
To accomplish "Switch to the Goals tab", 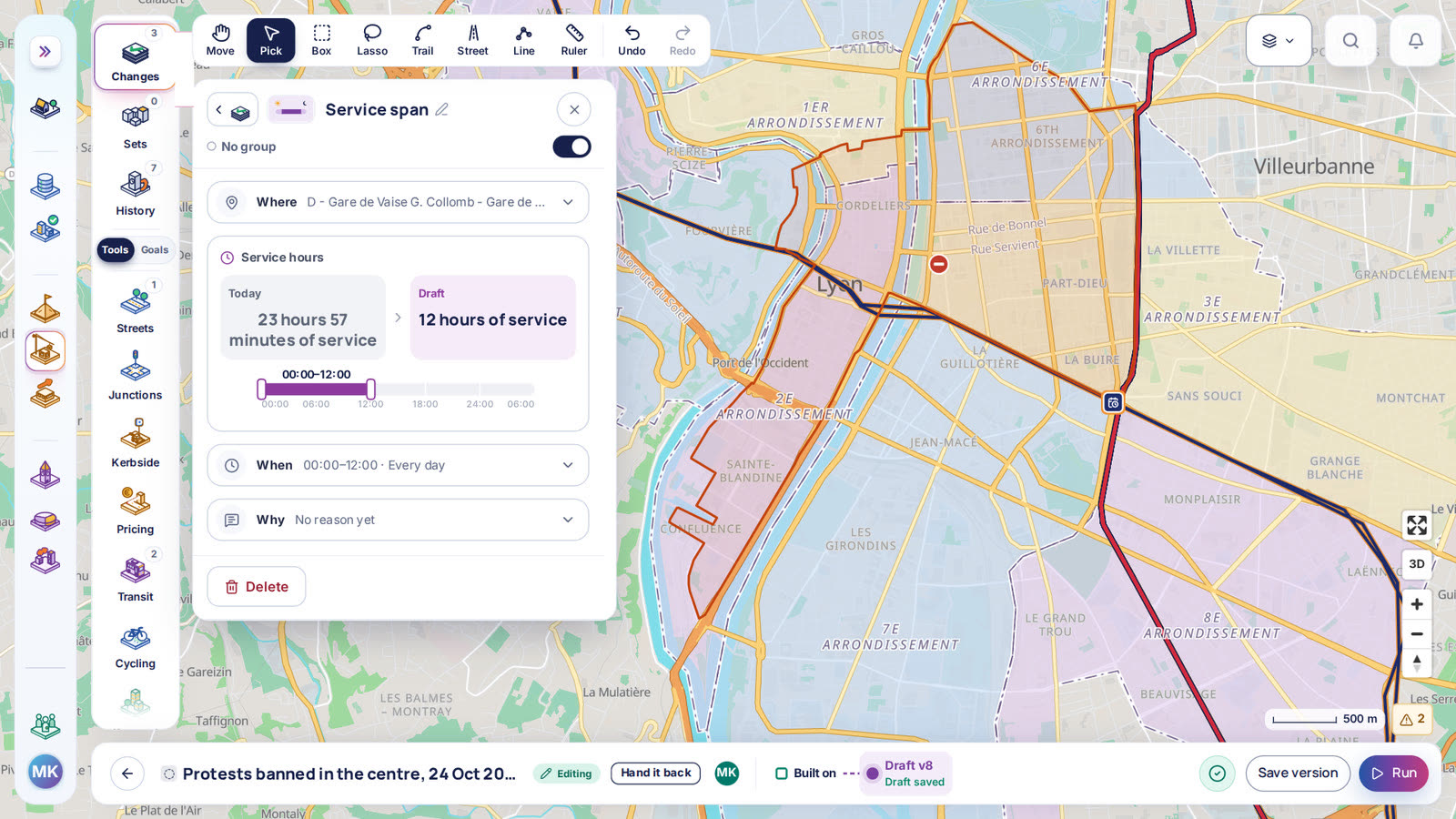I will click(155, 250).
